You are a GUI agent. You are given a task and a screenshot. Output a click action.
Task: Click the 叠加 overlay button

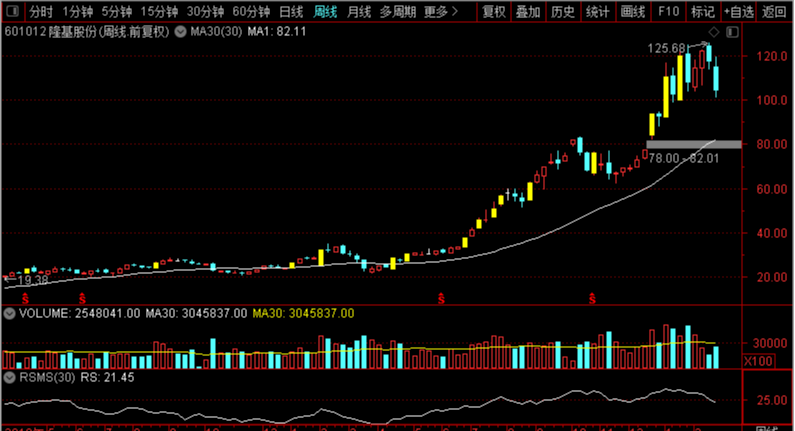tap(528, 12)
